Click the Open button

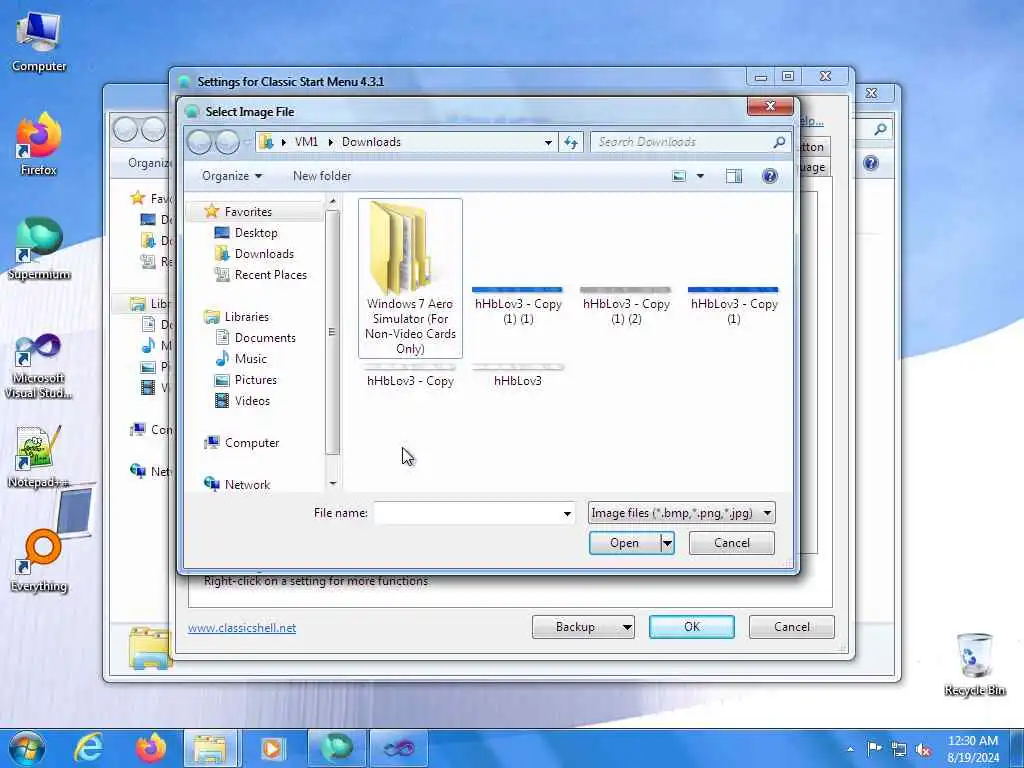pos(624,543)
